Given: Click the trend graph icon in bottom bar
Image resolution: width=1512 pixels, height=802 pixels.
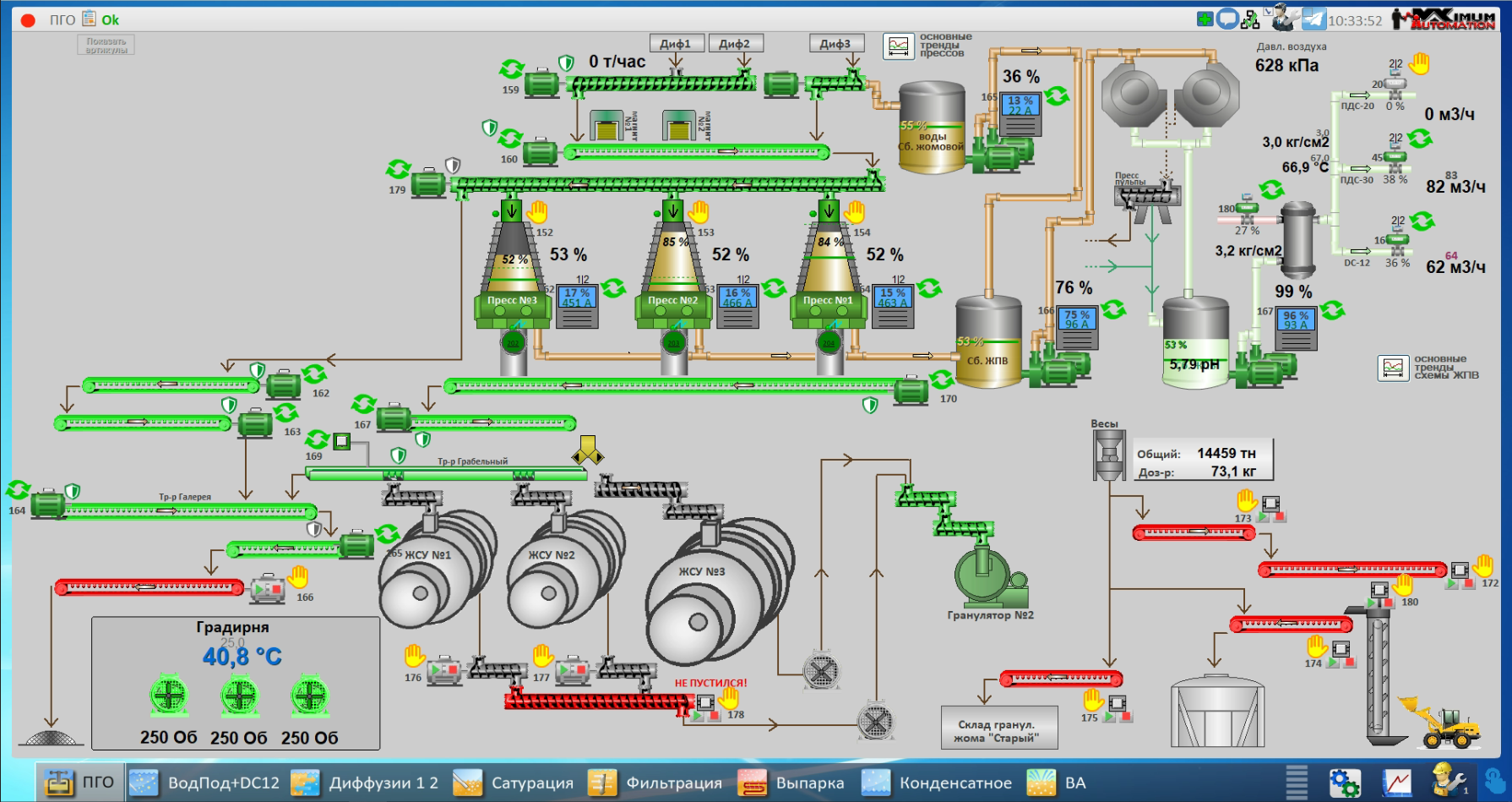Looking at the screenshot, I should point(1396,783).
